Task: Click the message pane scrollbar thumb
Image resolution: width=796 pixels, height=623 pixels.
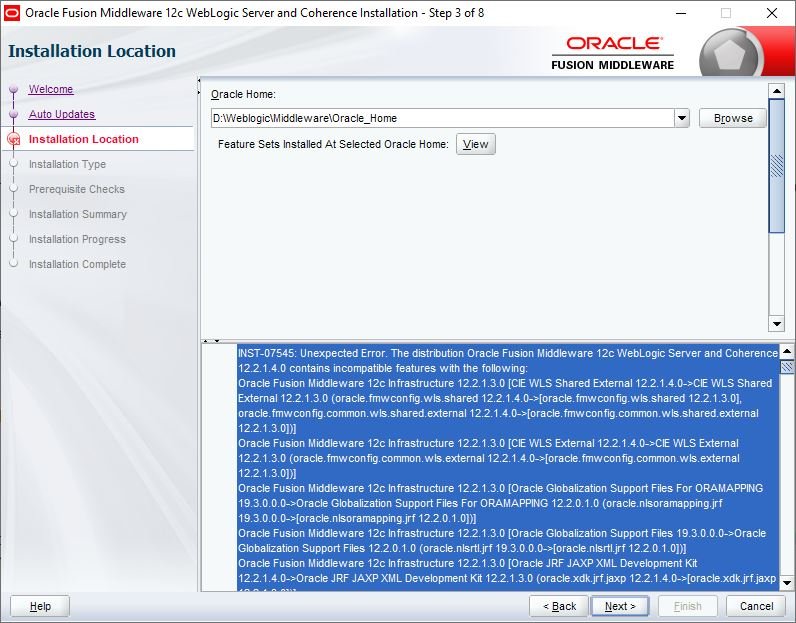Action: (x=787, y=367)
